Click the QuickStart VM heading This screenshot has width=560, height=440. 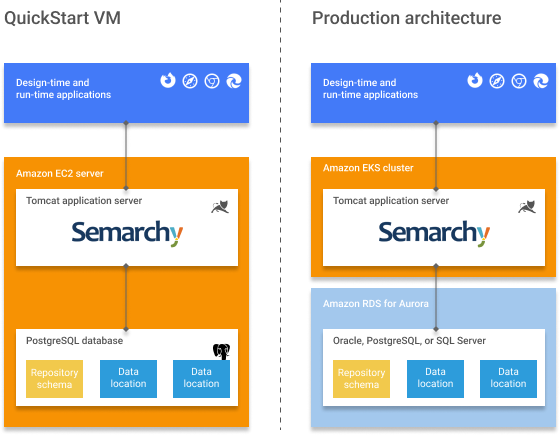click(62, 18)
